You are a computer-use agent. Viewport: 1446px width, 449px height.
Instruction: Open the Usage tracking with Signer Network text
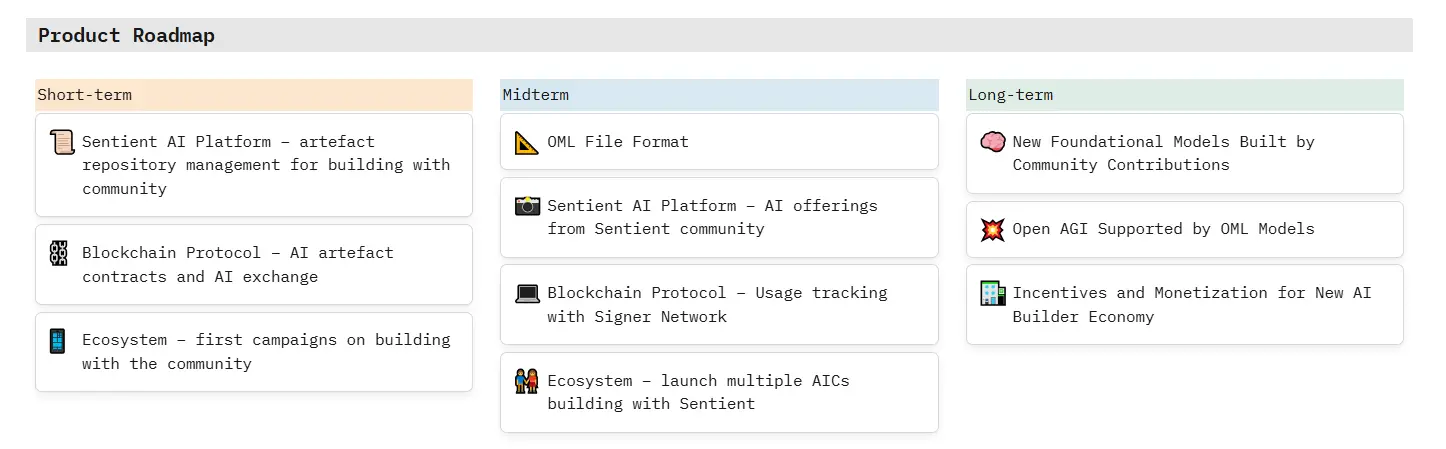pyautogui.click(x=717, y=305)
